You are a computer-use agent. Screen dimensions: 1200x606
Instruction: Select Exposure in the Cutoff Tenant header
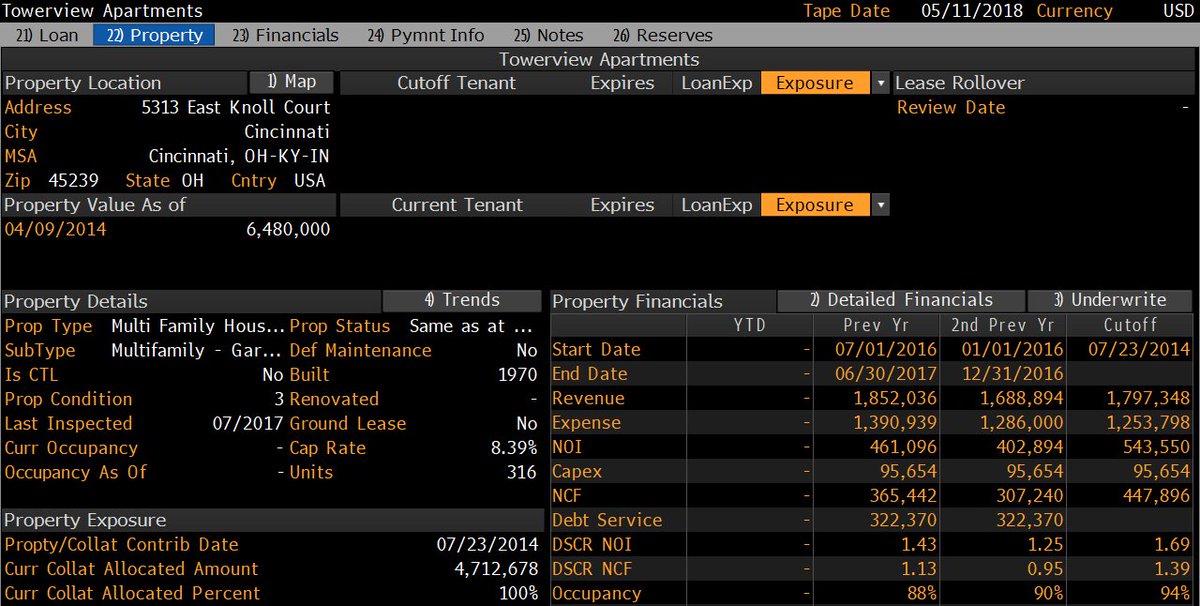pyautogui.click(x=815, y=83)
